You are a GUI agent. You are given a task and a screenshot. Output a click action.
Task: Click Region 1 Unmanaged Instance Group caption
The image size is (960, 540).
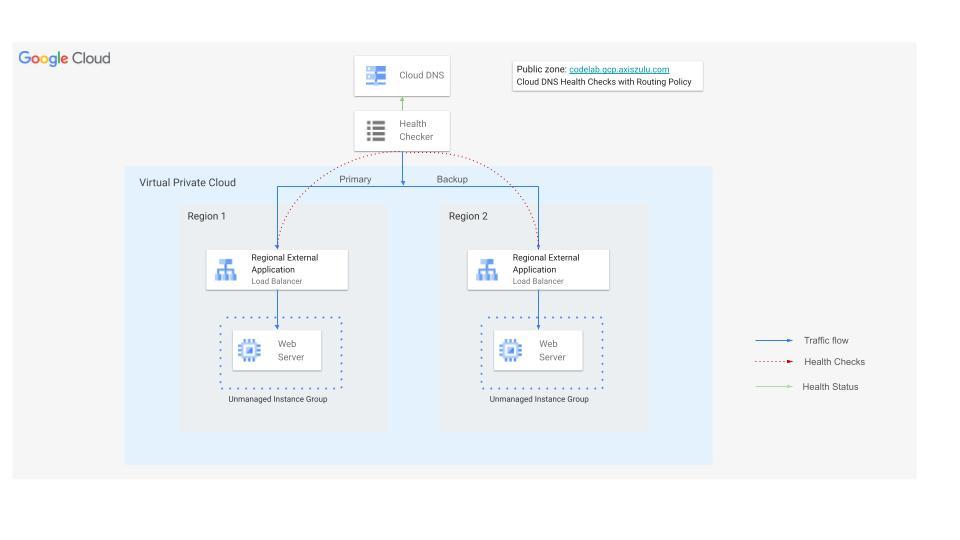[277, 399]
